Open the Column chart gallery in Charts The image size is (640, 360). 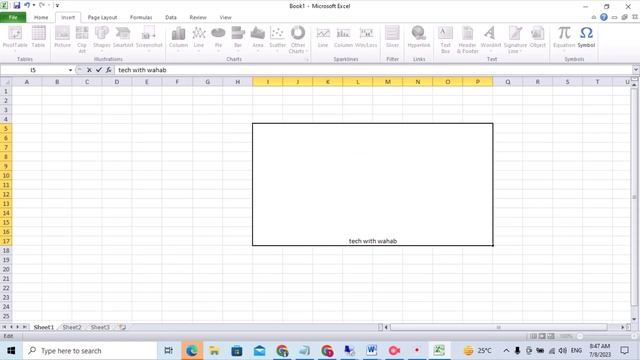178,38
